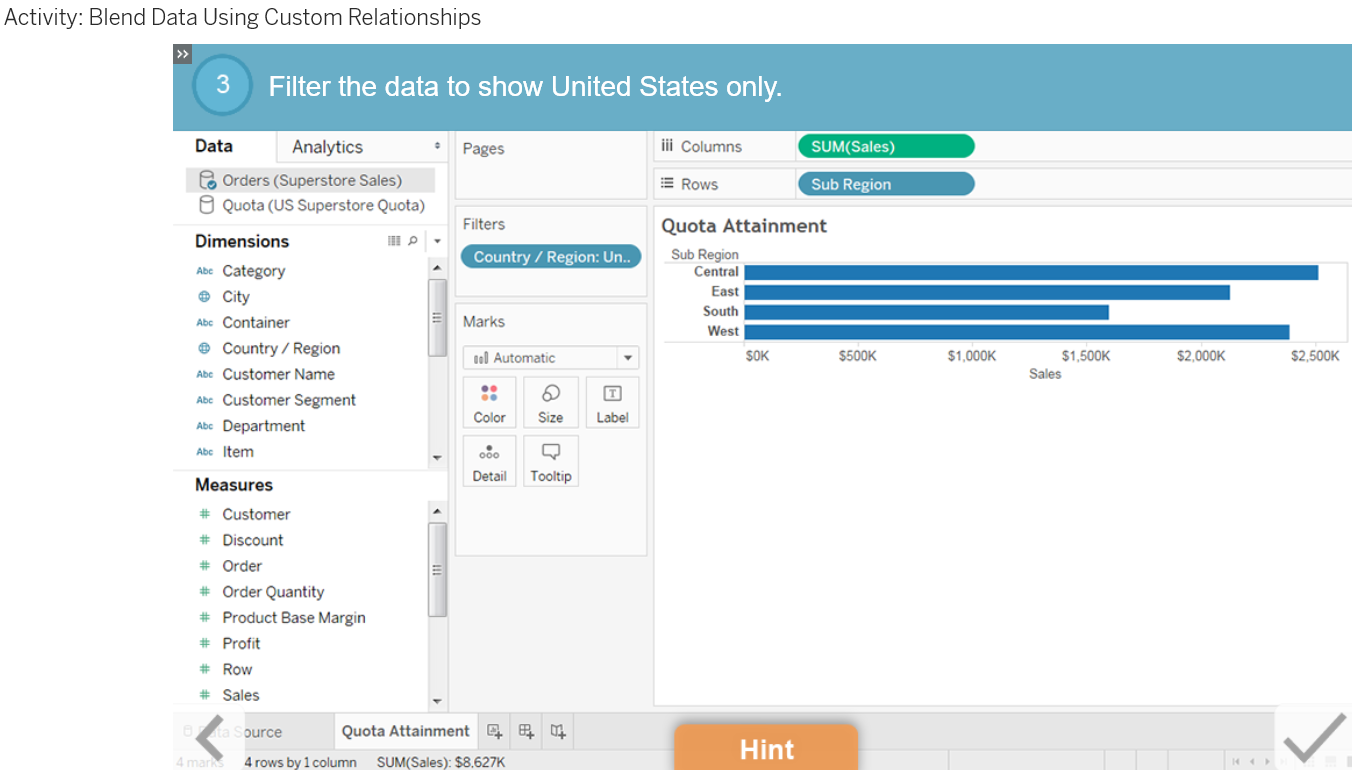Open Data/Analytics pane switcher arrows
This screenshot has height=770, width=1352.
[437, 147]
